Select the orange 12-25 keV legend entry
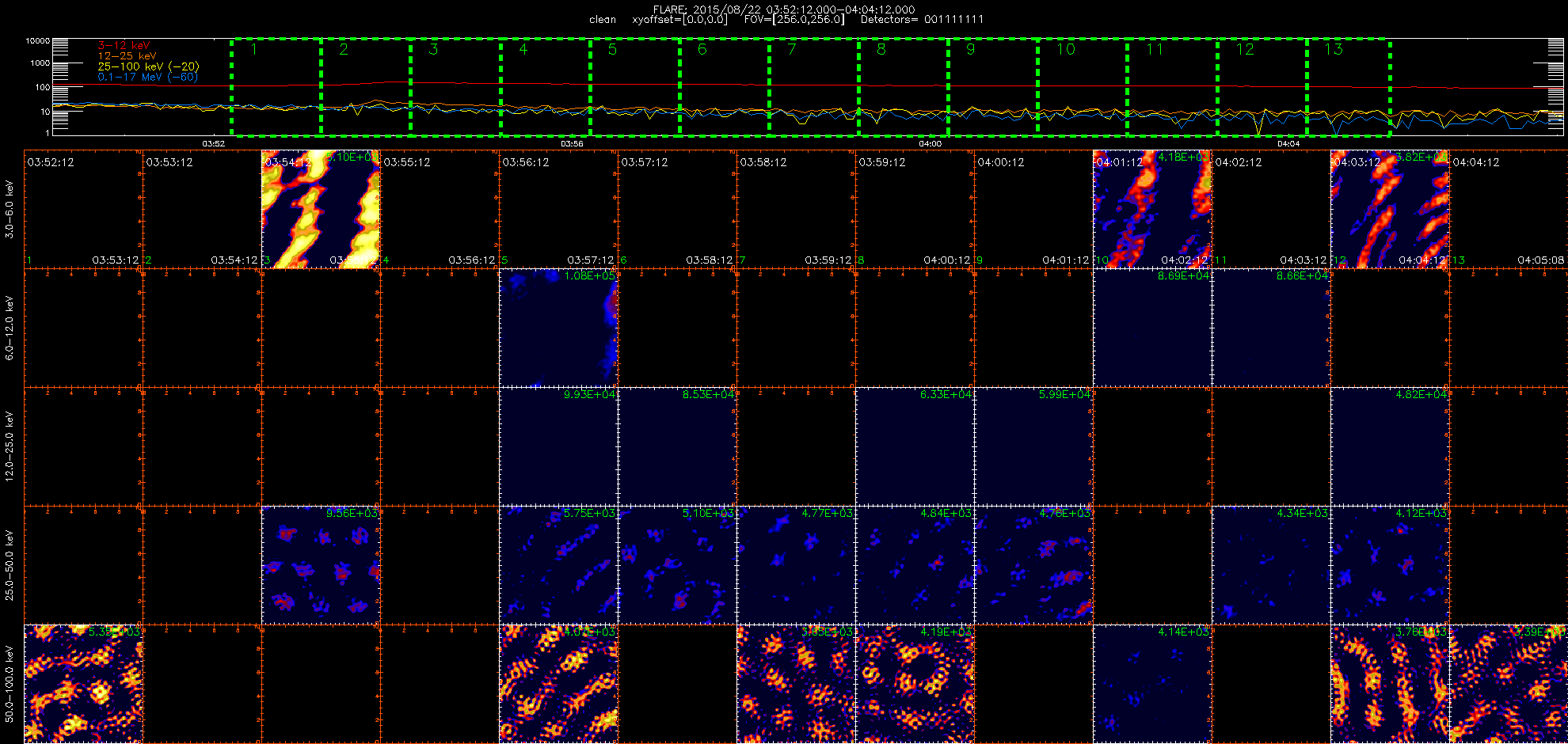The width and height of the screenshot is (1568, 744). [127, 56]
